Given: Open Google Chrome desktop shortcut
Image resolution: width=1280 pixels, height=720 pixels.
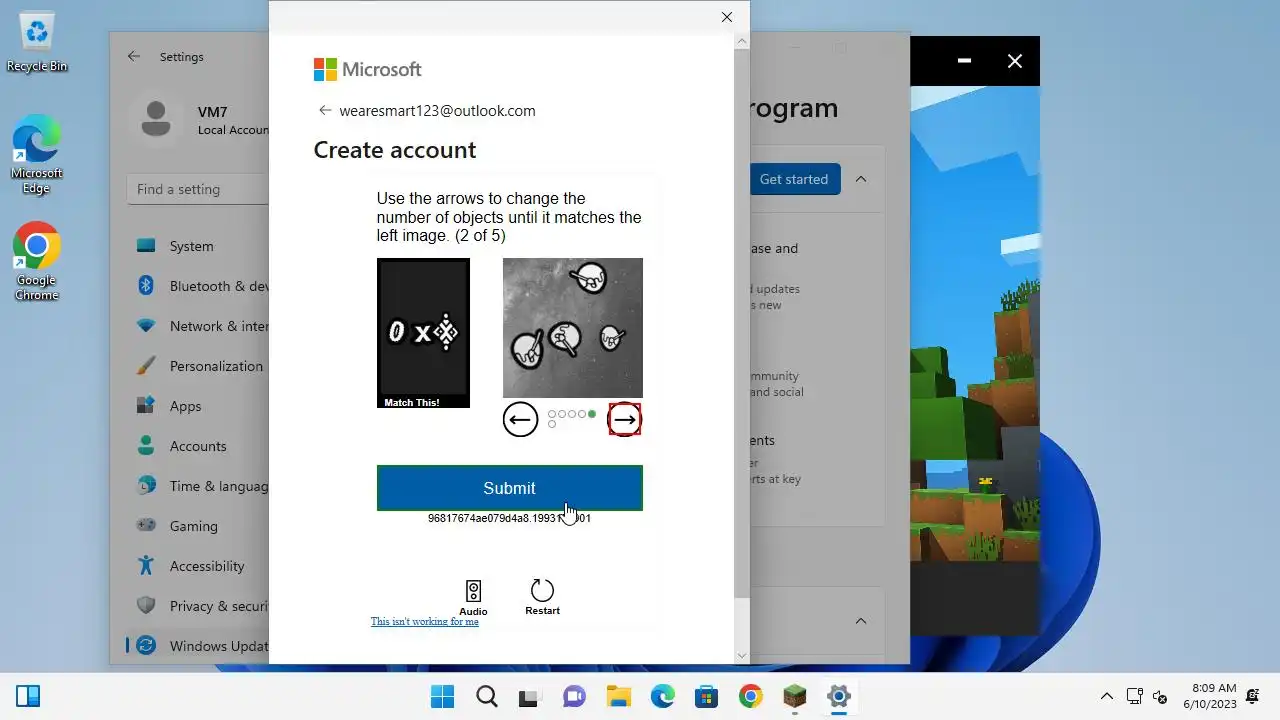Looking at the screenshot, I should pos(37,262).
